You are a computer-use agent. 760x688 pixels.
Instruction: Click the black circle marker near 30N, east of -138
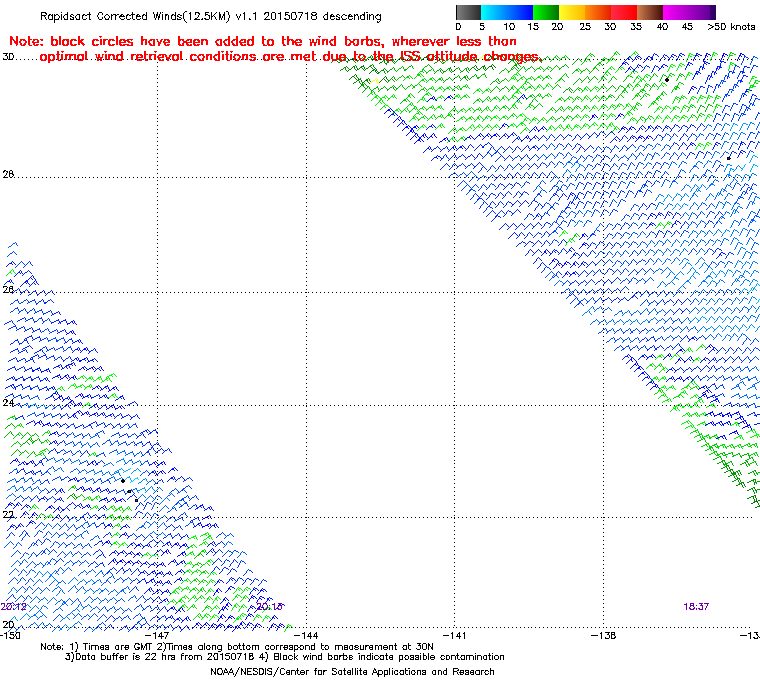(667, 80)
